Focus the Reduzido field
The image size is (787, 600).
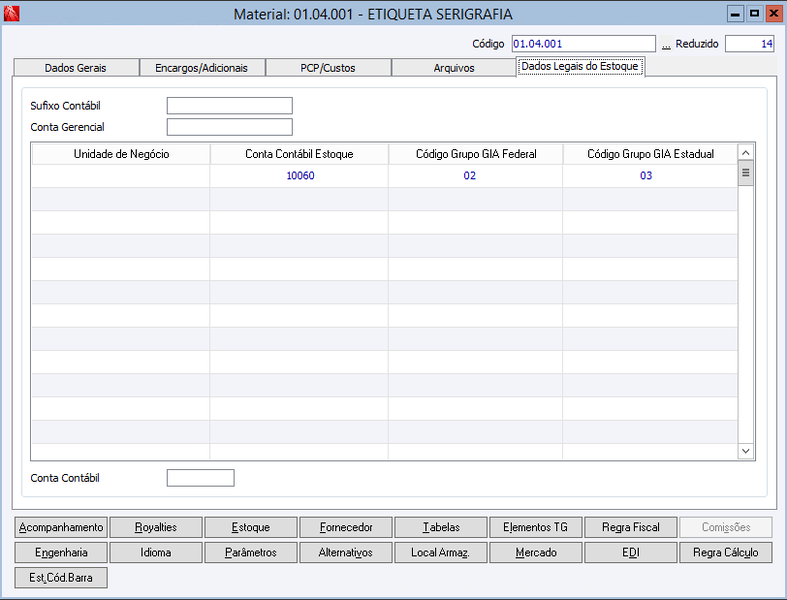click(x=749, y=44)
